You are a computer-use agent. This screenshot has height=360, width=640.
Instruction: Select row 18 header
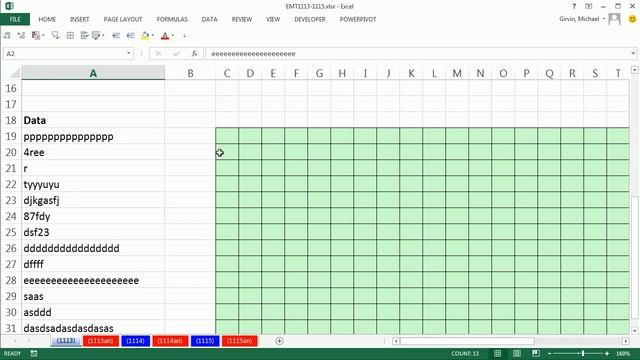click(x=11, y=120)
